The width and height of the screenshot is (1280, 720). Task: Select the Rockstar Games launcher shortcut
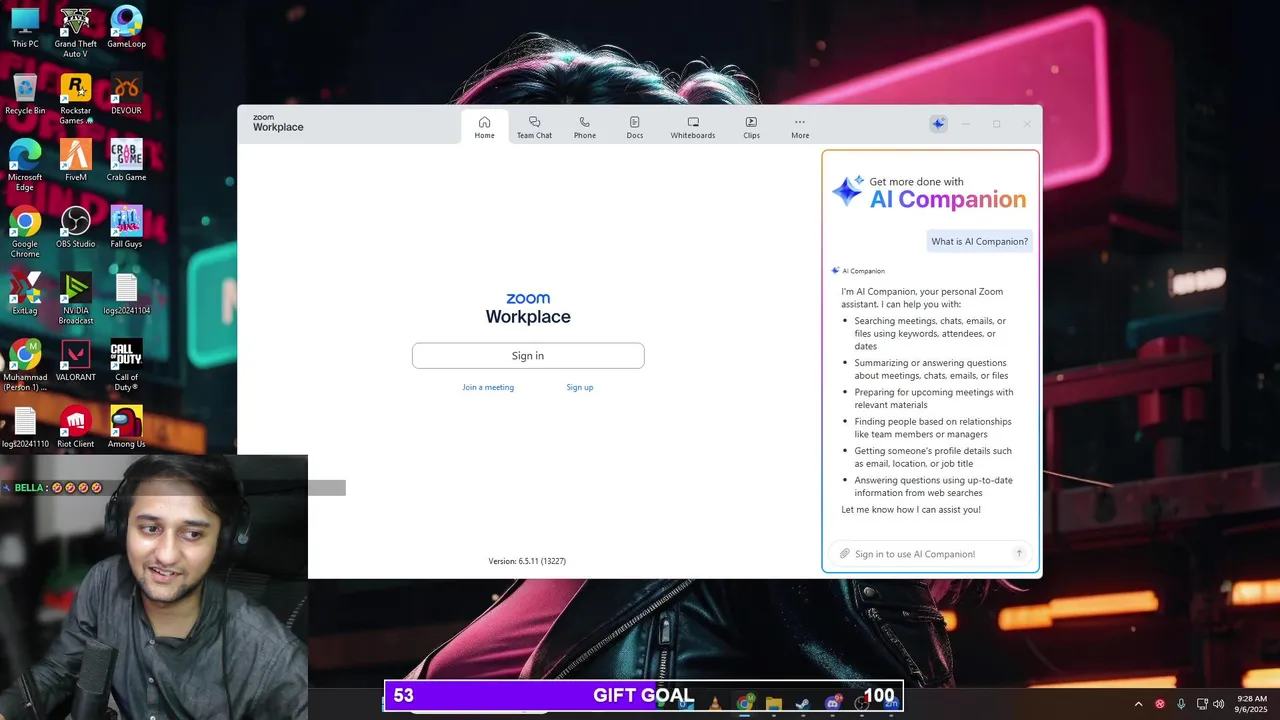pos(76,99)
